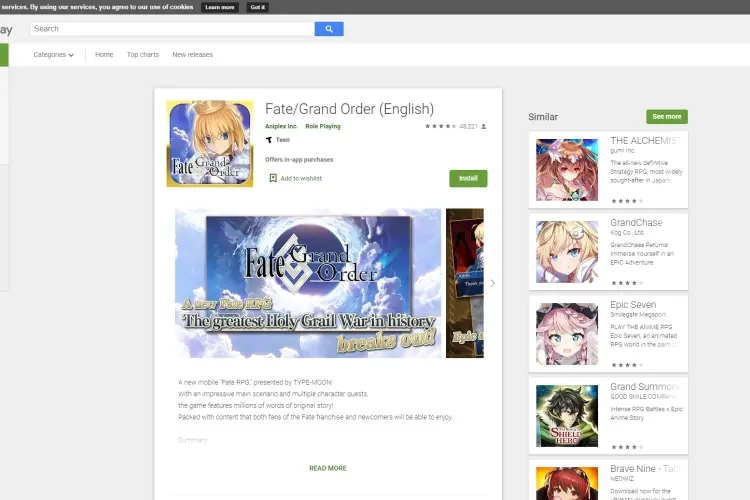The image size is (750, 500).
Task: Click the wishlist bookmark icon
Action: 273,178
